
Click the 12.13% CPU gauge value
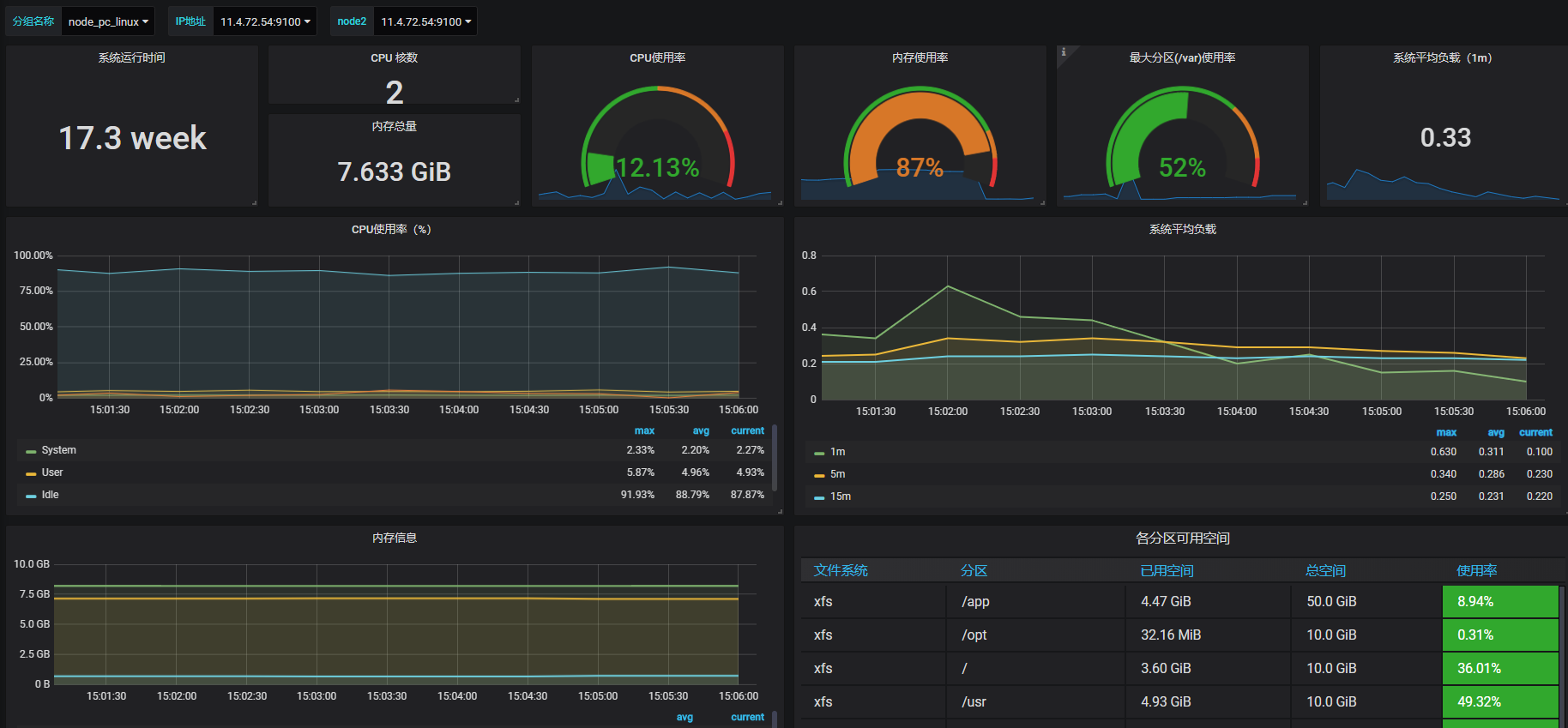pyautogui.click(x=657, y=167)
